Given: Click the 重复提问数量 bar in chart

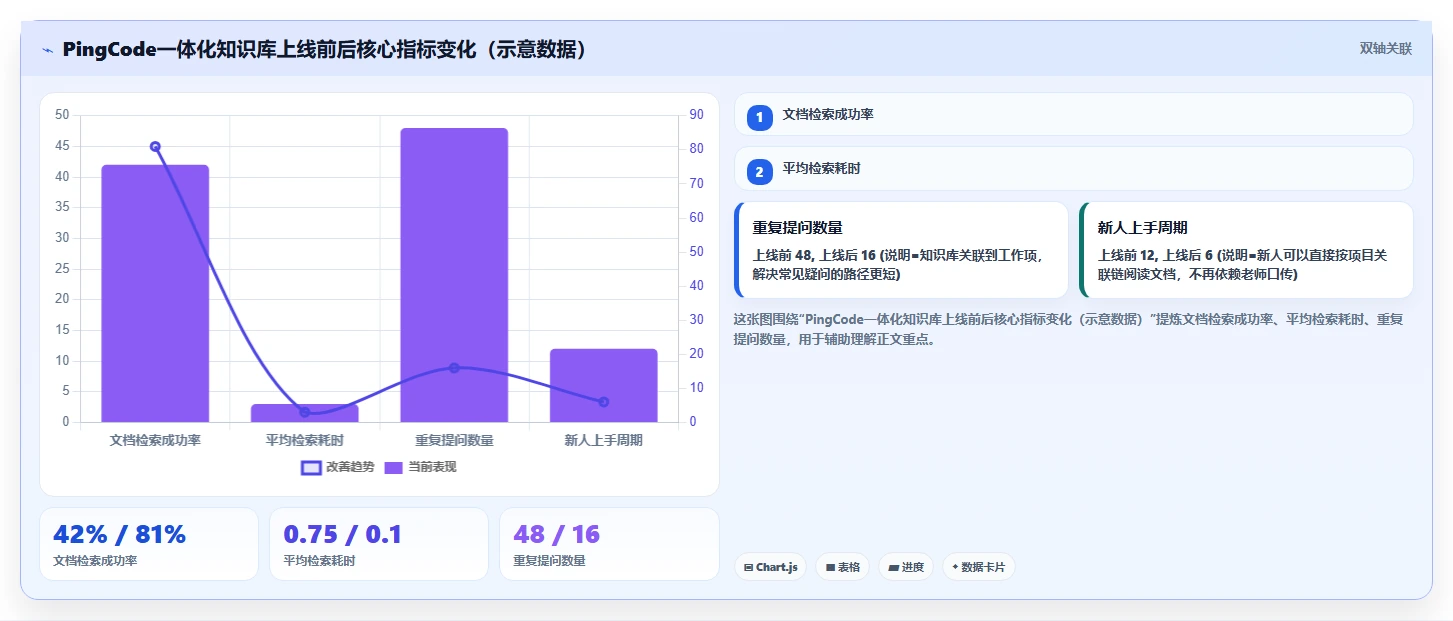Looking at the screenshot, I should click(454, 275).
